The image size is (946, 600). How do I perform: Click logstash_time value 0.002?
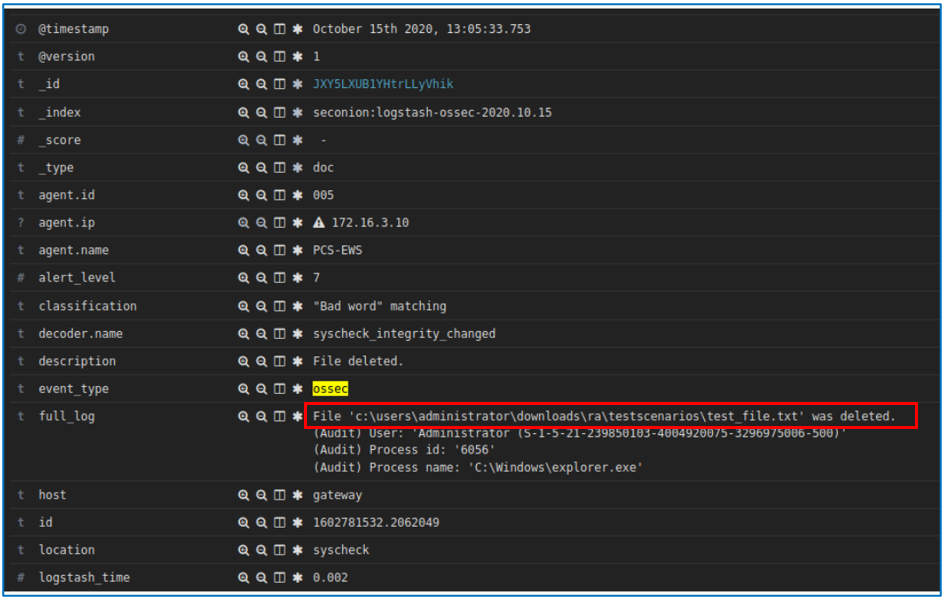[330, 578]
